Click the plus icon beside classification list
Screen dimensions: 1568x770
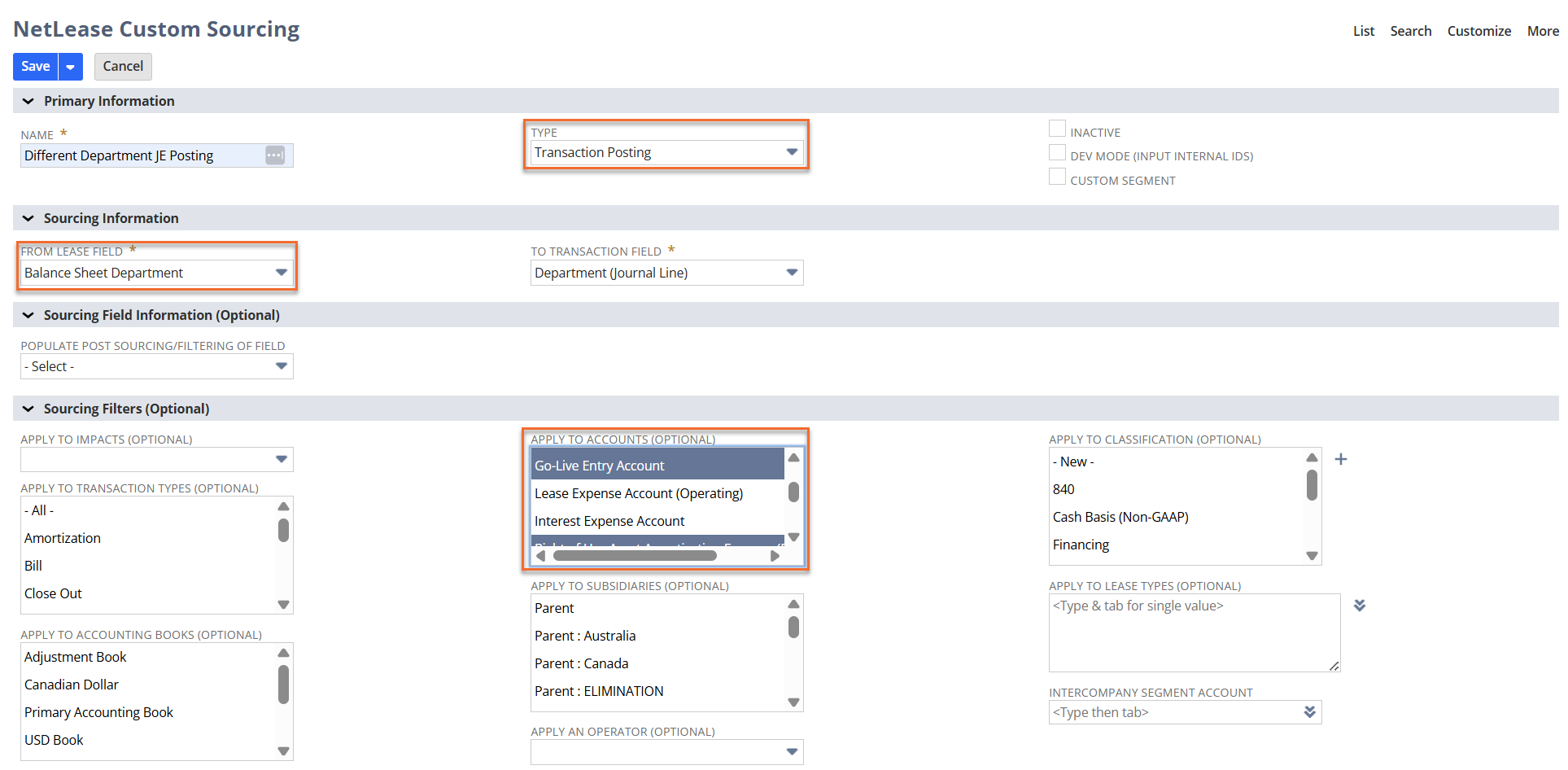(x=1341, y=460)
